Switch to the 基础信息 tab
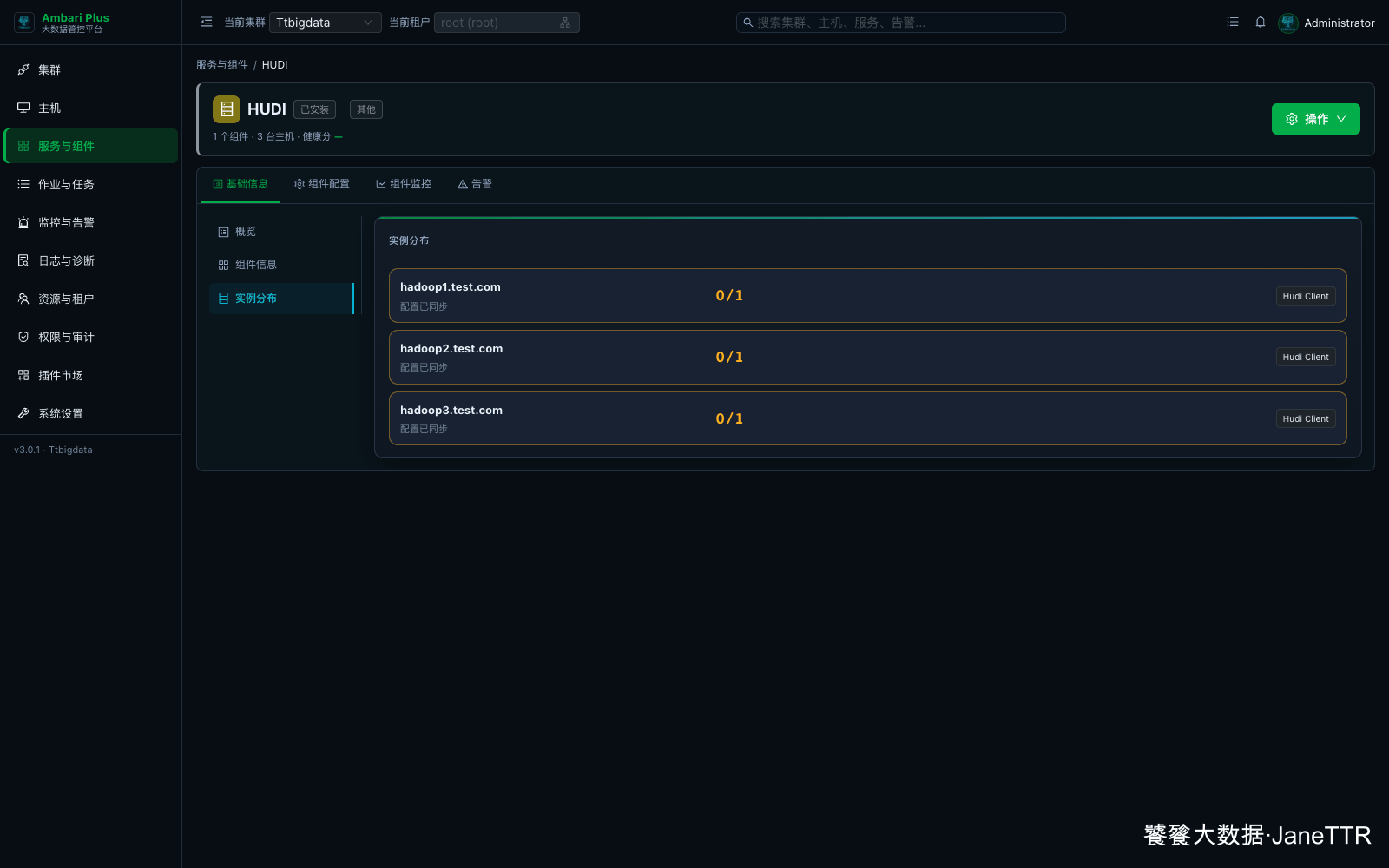 [240, 184]
